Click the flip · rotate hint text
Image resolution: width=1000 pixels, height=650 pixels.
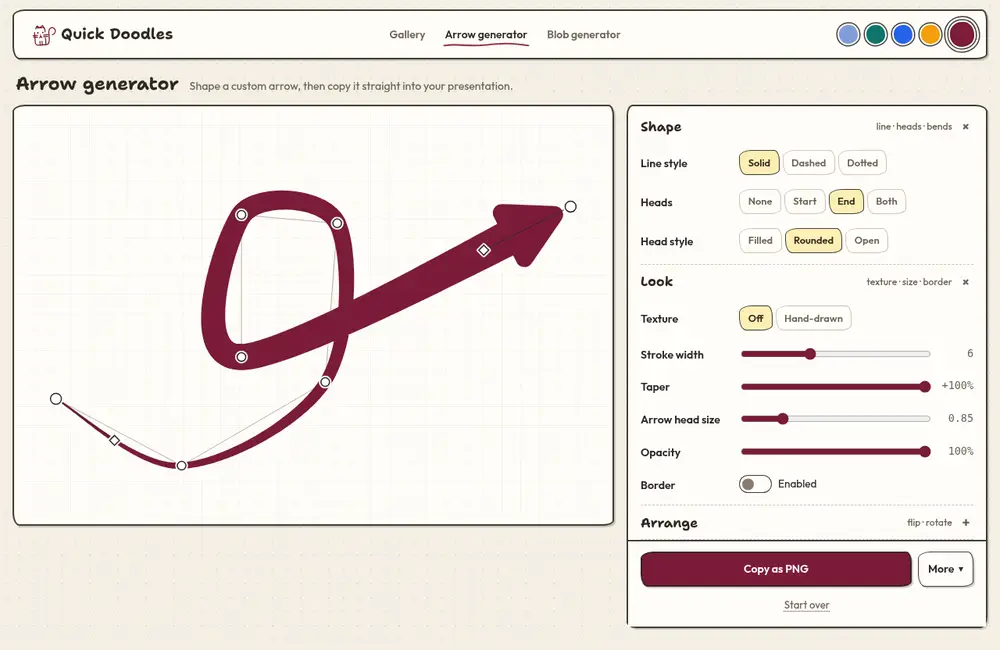tap(929, 522)
